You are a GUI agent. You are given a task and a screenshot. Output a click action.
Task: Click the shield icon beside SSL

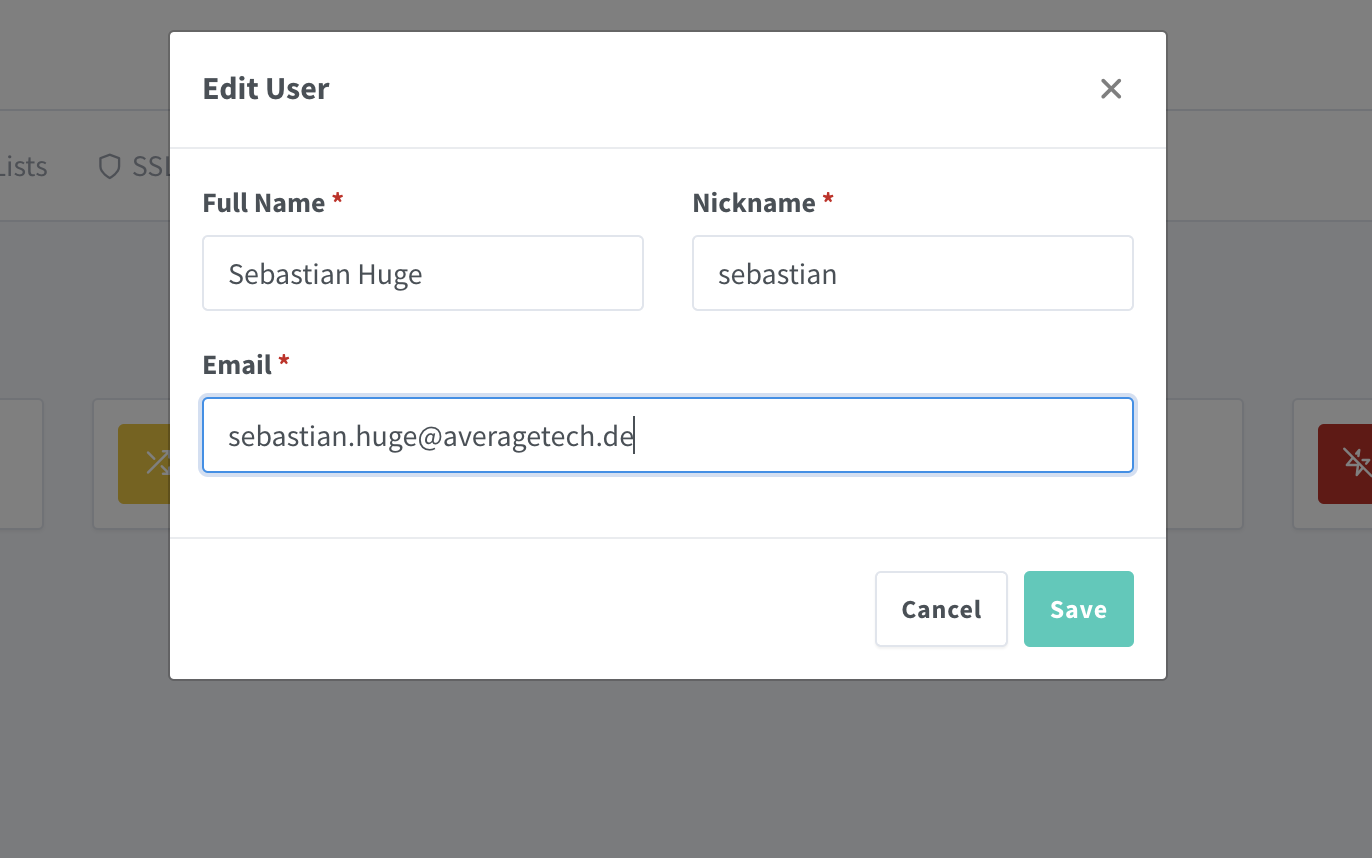coord(109,166)
